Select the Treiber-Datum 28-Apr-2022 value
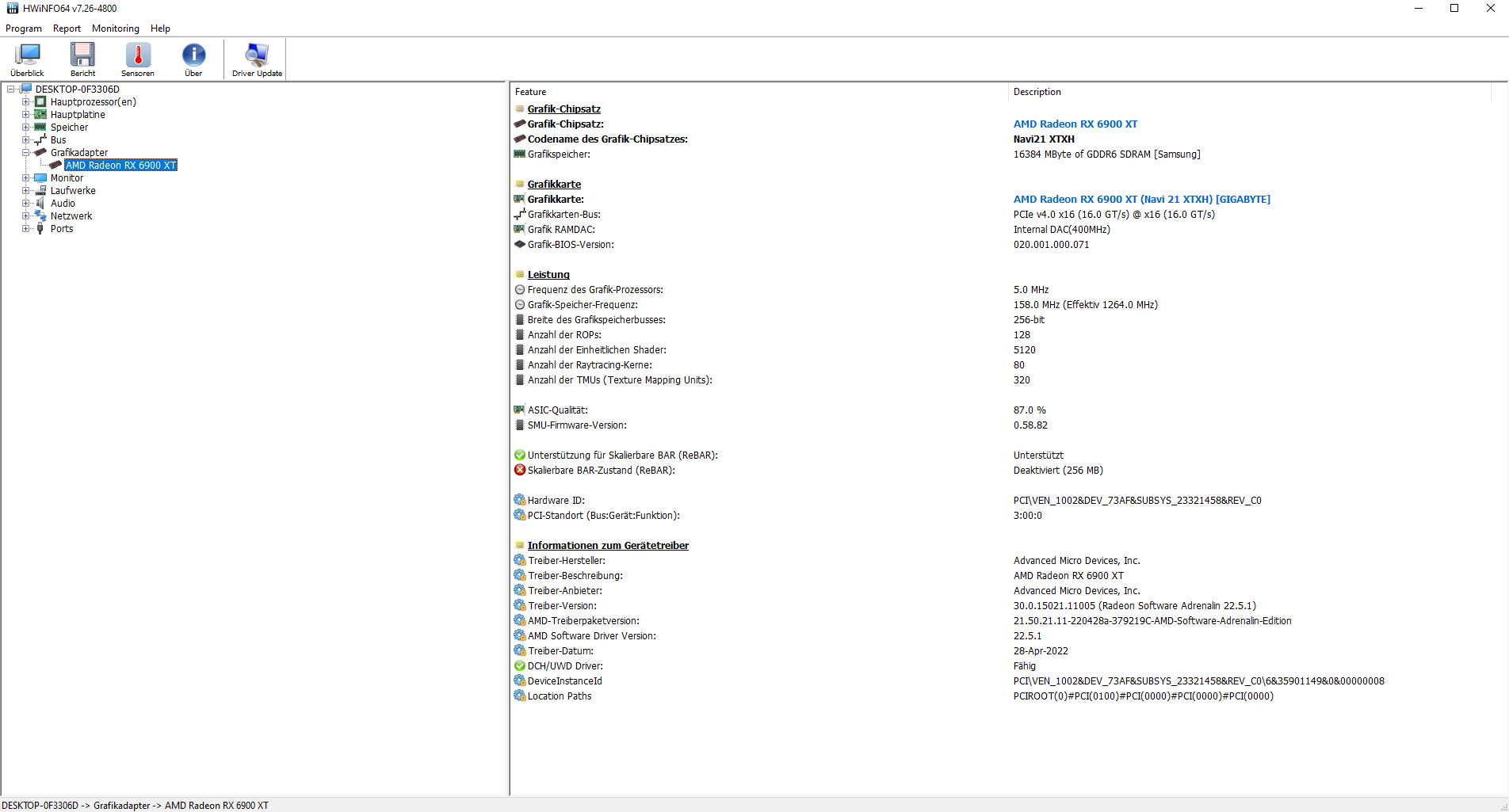The image size is (1509, 812). click(1041, 650)
